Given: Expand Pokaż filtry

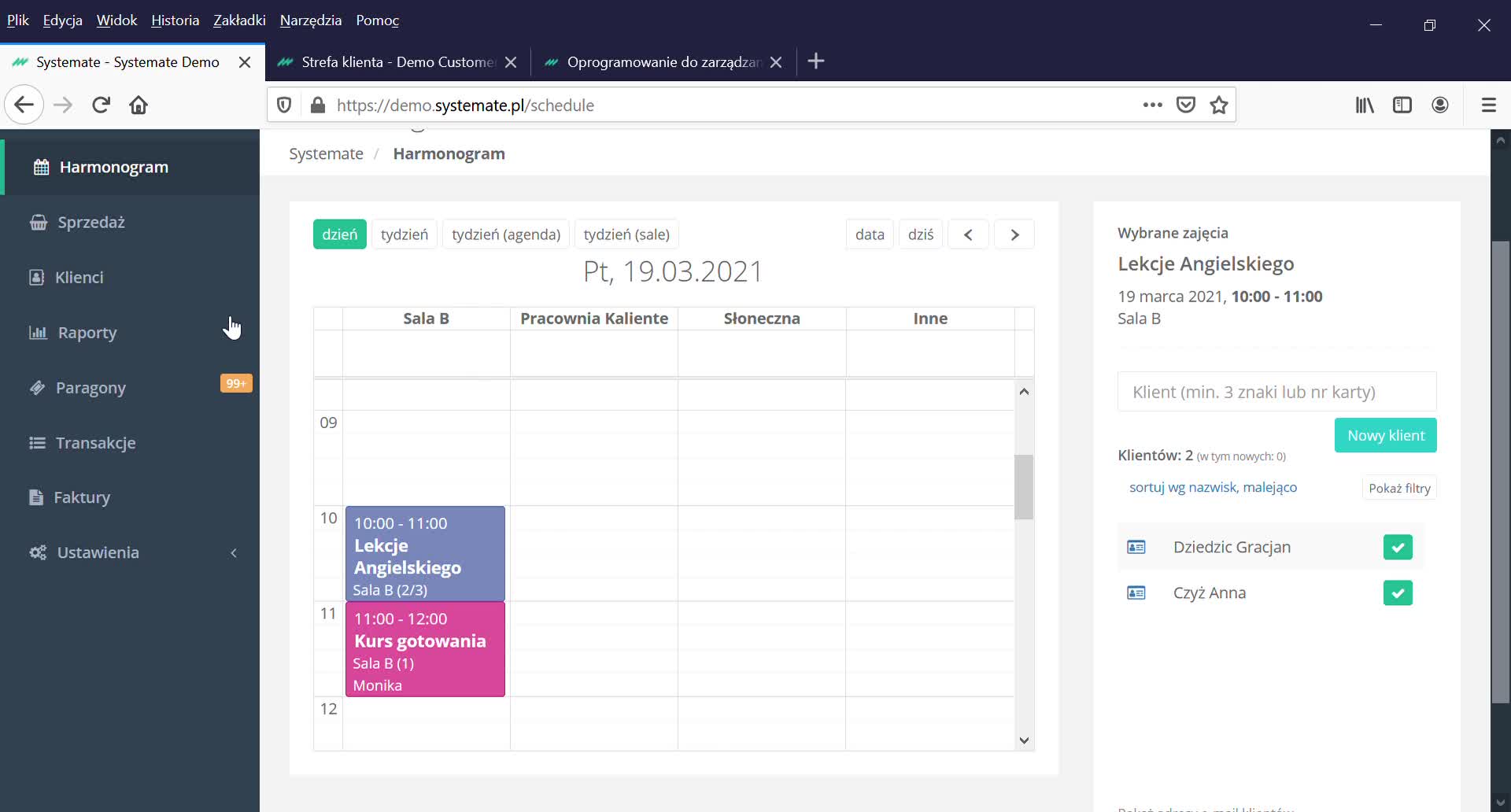Looking at the screenshot, I should tap(1399, 488).
